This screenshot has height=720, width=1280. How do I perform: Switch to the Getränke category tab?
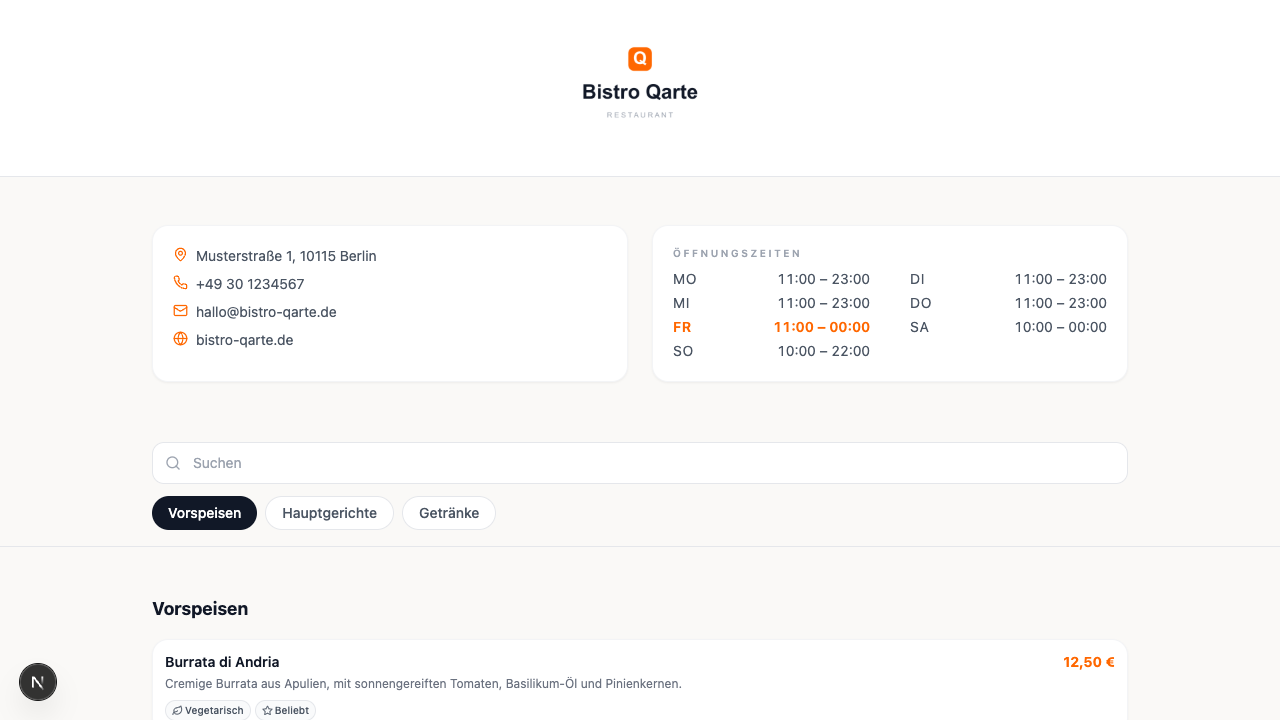pos(449,513)
